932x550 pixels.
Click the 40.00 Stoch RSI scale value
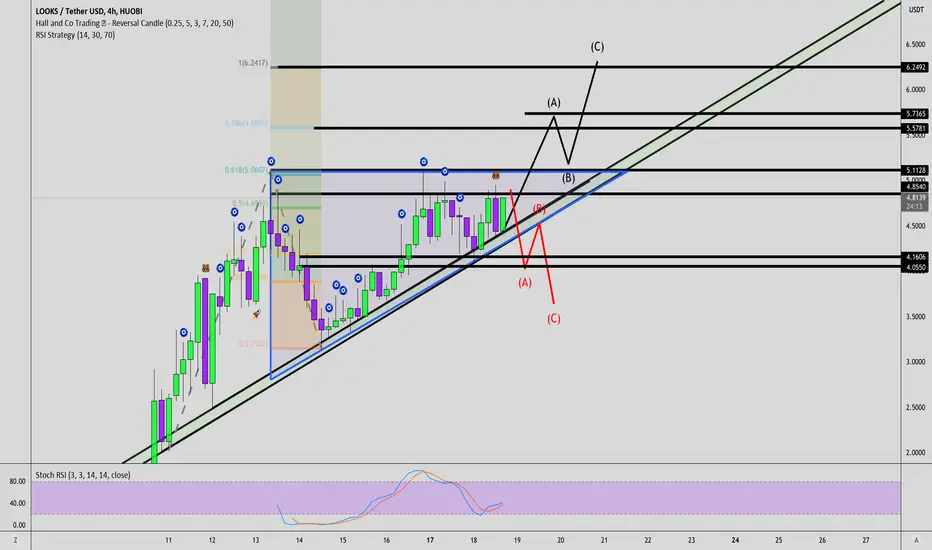click(17, 503)
